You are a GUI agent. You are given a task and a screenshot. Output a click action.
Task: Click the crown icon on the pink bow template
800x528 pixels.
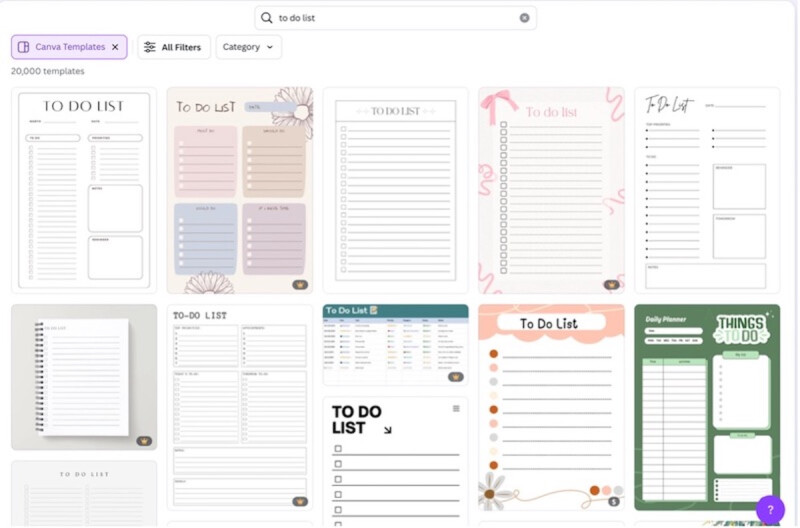(611, 285)
